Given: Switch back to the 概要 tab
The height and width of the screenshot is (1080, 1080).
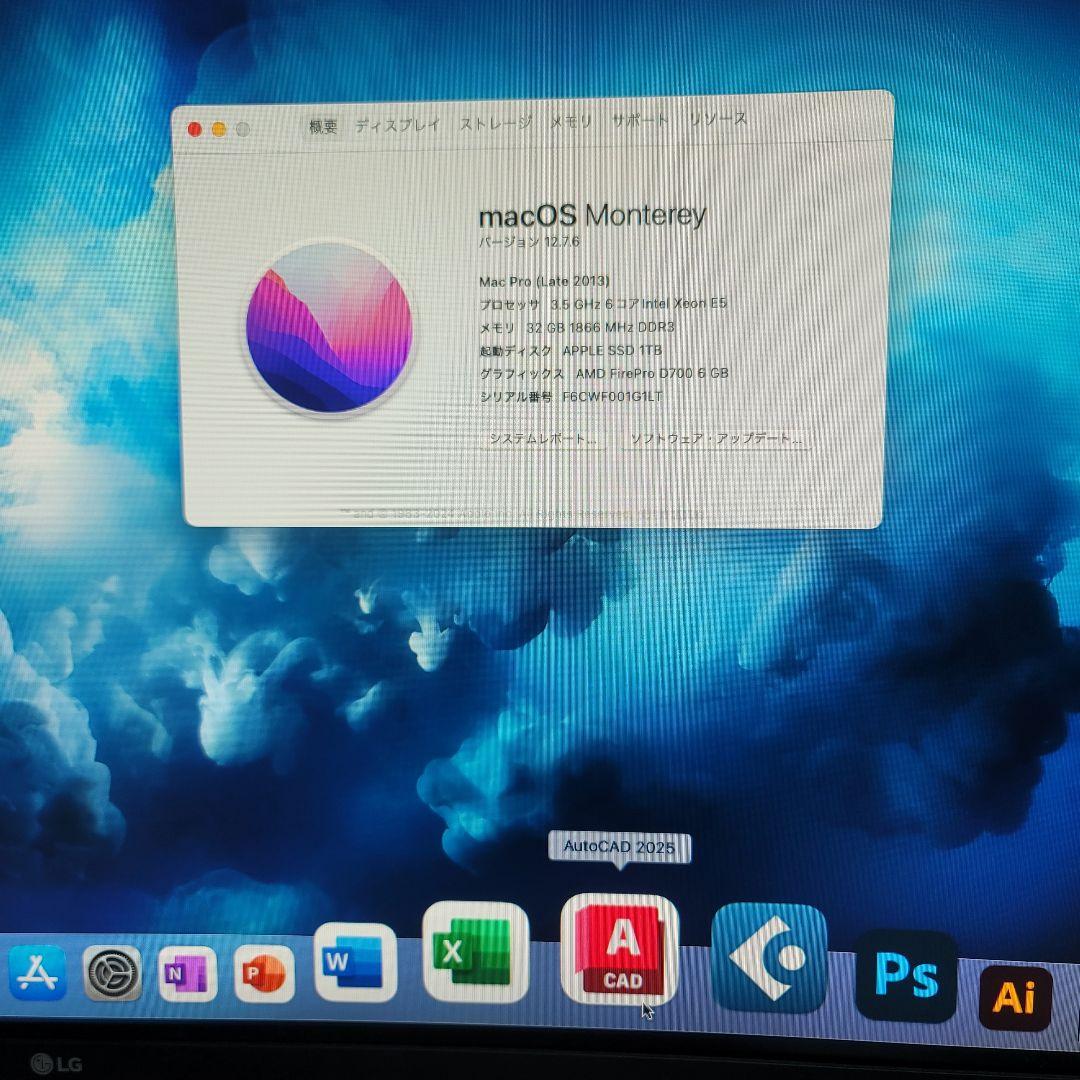Looking at the screenshot, I should [x=322, y=124].
